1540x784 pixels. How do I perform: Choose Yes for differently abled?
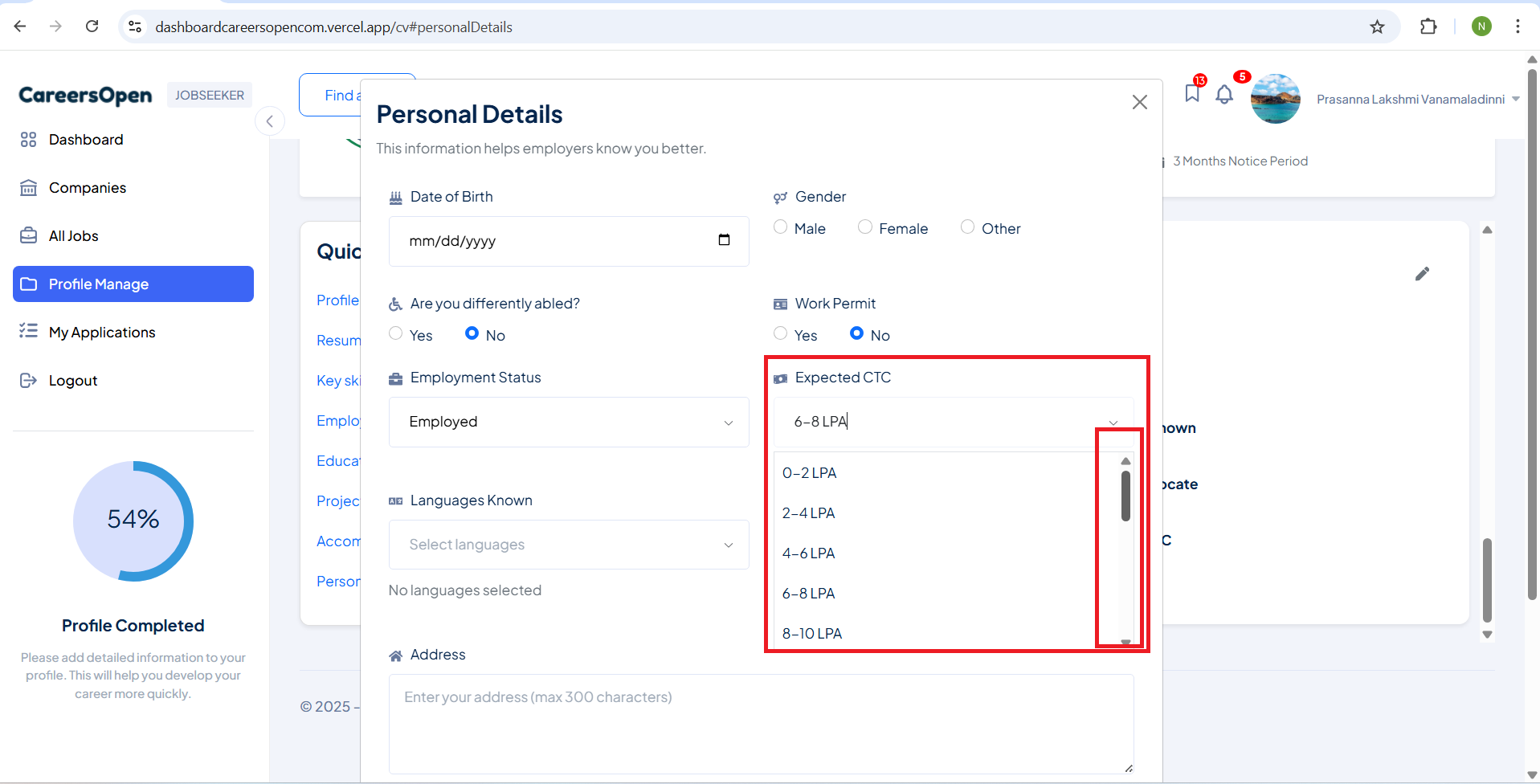pos(396,334)
